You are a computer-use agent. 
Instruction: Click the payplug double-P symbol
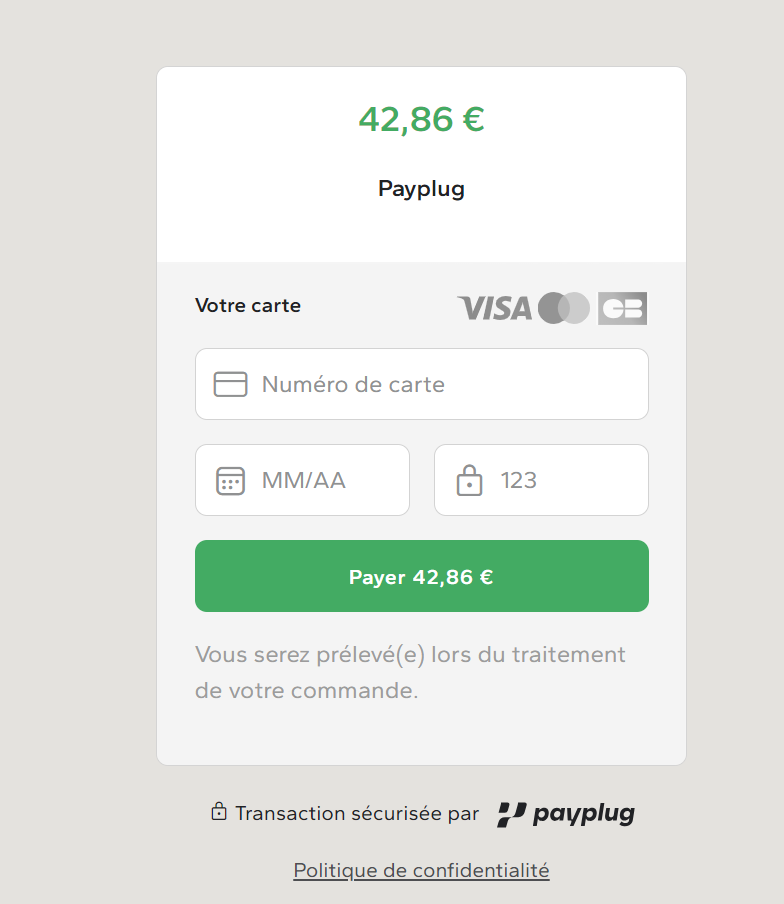coord(511,814)
